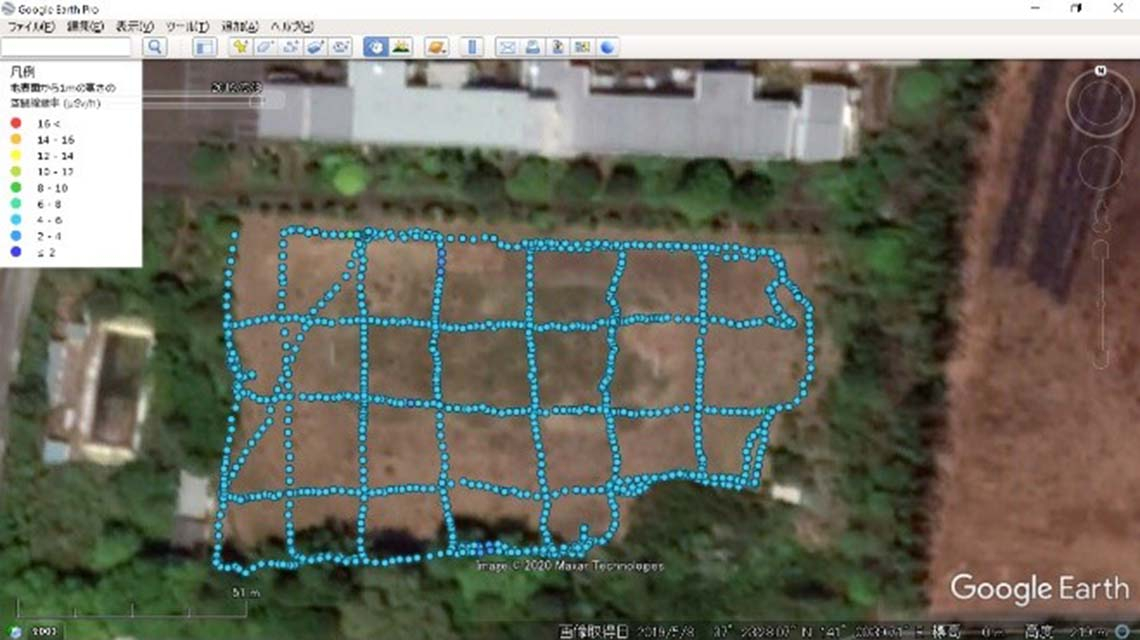Select the add path tool
The image size is (1140, 640).
pos(291,46)
